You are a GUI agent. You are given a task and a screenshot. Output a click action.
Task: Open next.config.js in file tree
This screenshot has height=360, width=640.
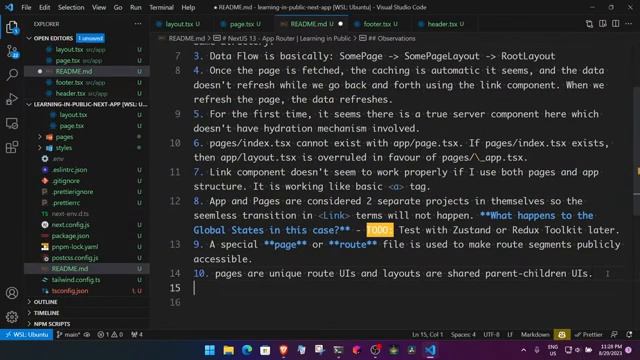click(x=70, y=225)
